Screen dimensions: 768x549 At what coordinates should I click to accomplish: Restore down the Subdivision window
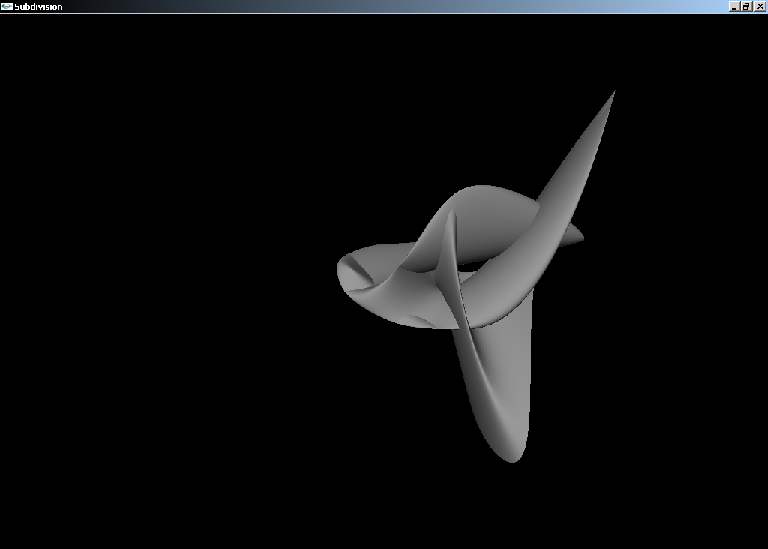(746, 6)
